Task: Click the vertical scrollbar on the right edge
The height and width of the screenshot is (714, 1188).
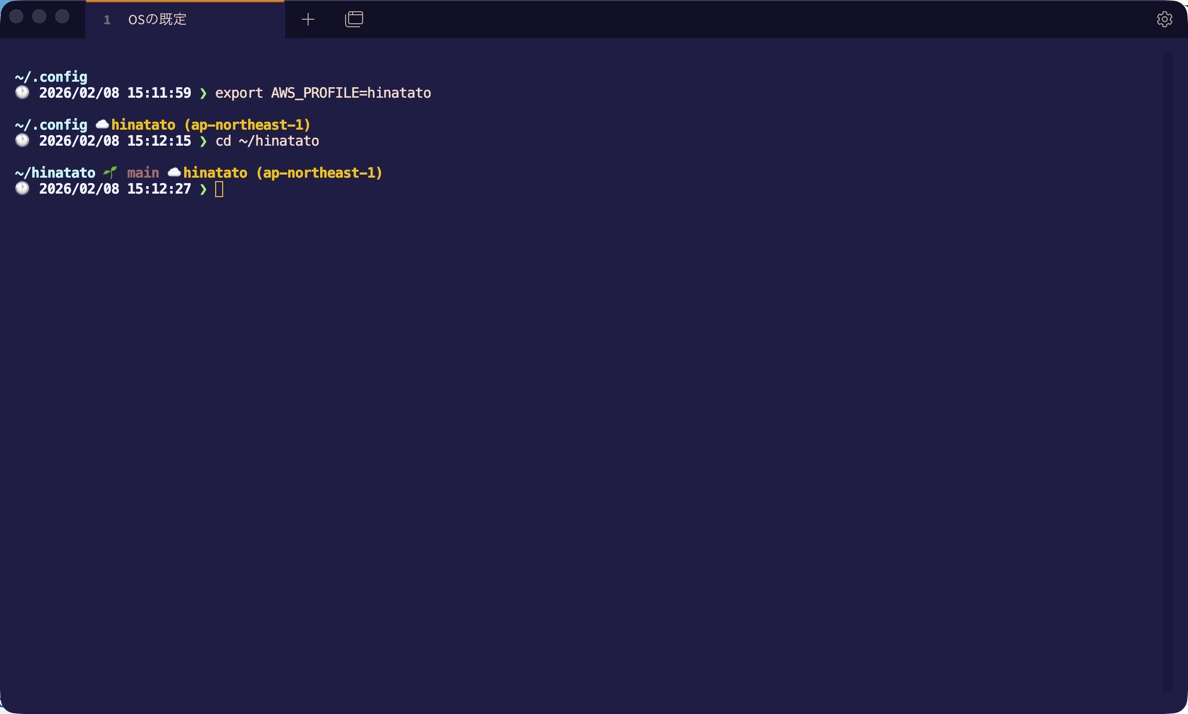Action: tap(1168, 370)
